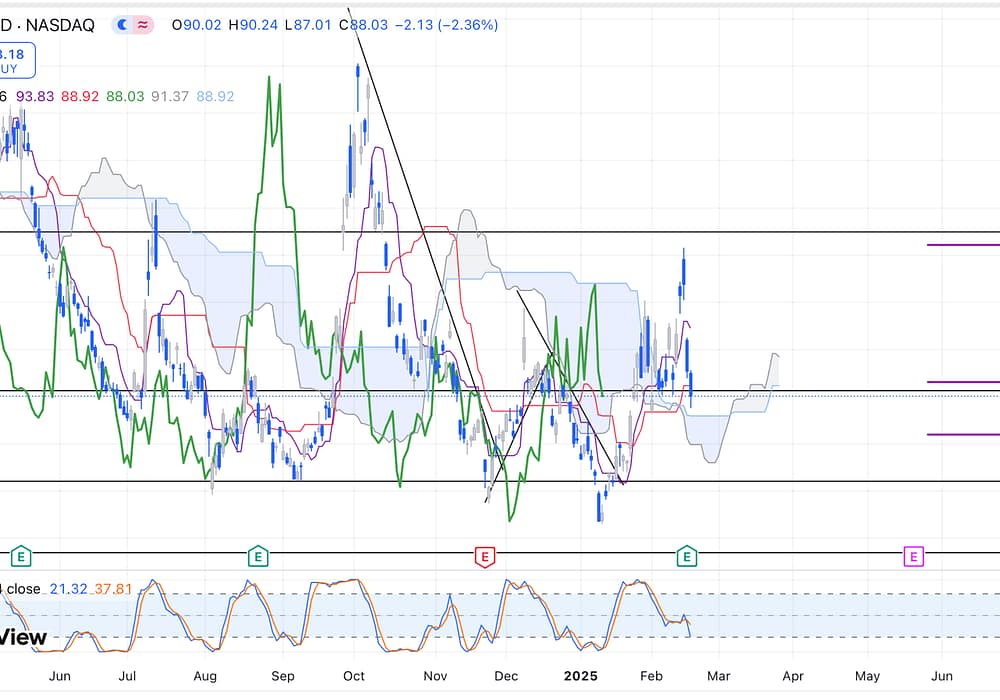Click the post-market moon session icon
Image resolution: width=1000 pixels, height=700 pixels.
[x=123, y=25]
